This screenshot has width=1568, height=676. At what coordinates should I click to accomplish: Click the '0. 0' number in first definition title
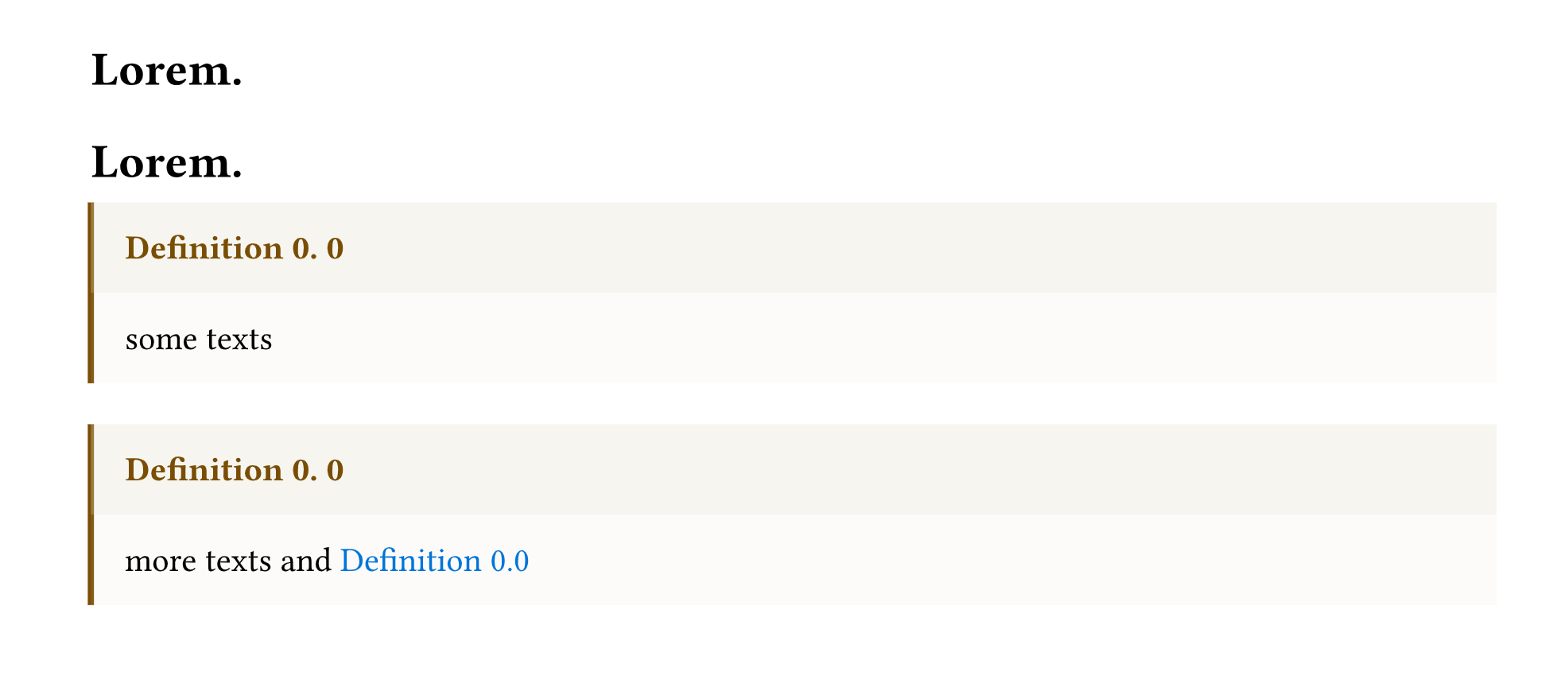tap(318, 249)
